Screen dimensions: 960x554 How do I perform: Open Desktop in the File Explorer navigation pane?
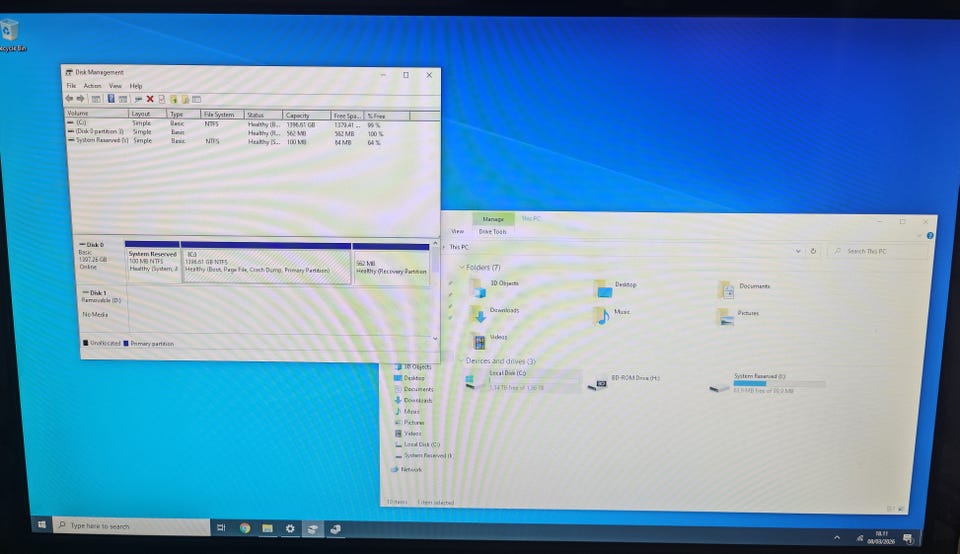[x=409, y=378]
